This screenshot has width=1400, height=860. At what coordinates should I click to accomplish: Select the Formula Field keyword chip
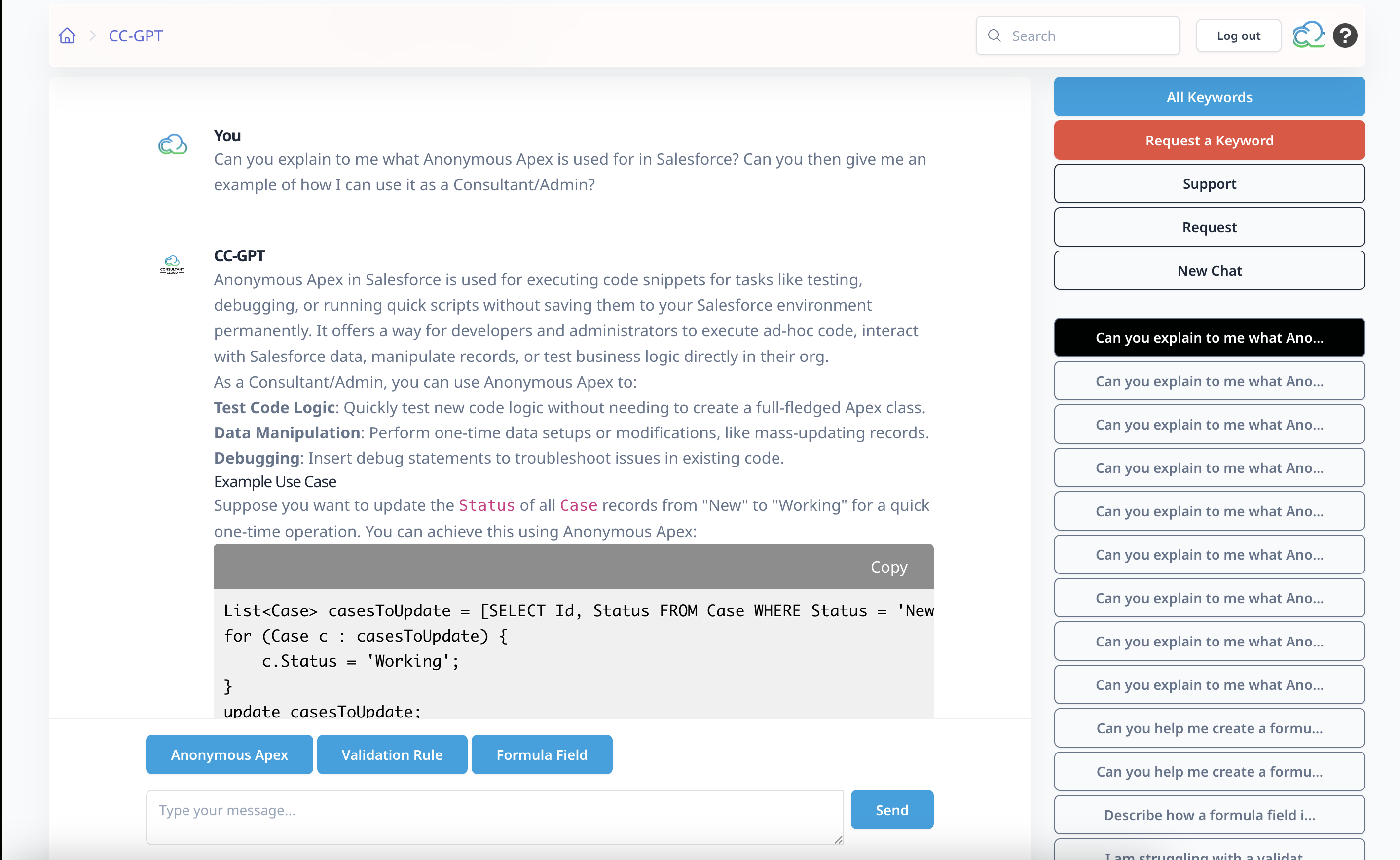(x=542, y=755)
